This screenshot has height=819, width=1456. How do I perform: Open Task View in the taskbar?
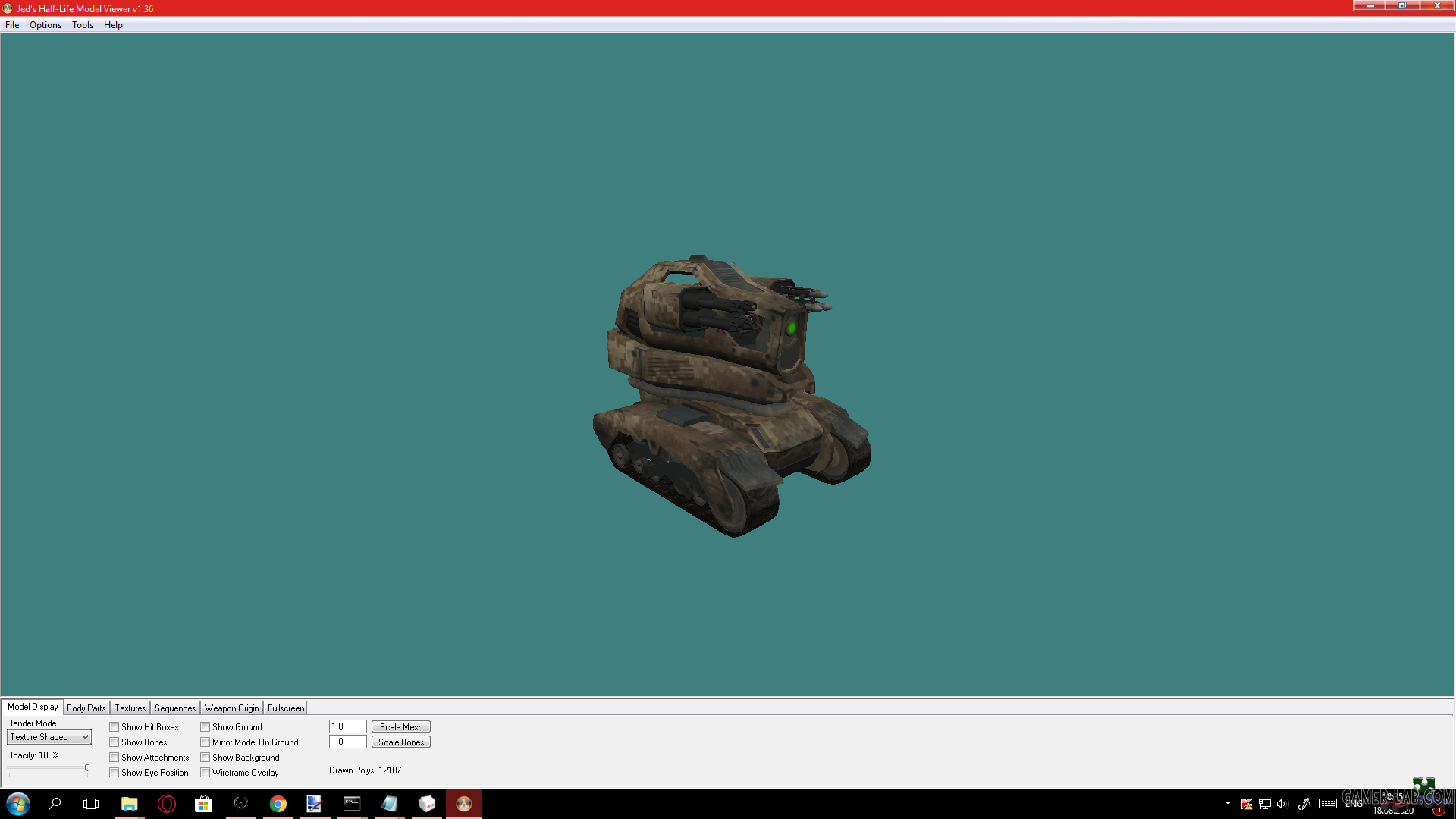pos(91,804)
